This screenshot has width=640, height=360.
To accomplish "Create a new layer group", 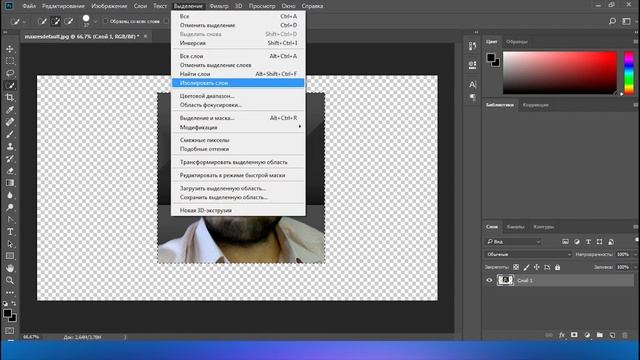I will 600,335.
